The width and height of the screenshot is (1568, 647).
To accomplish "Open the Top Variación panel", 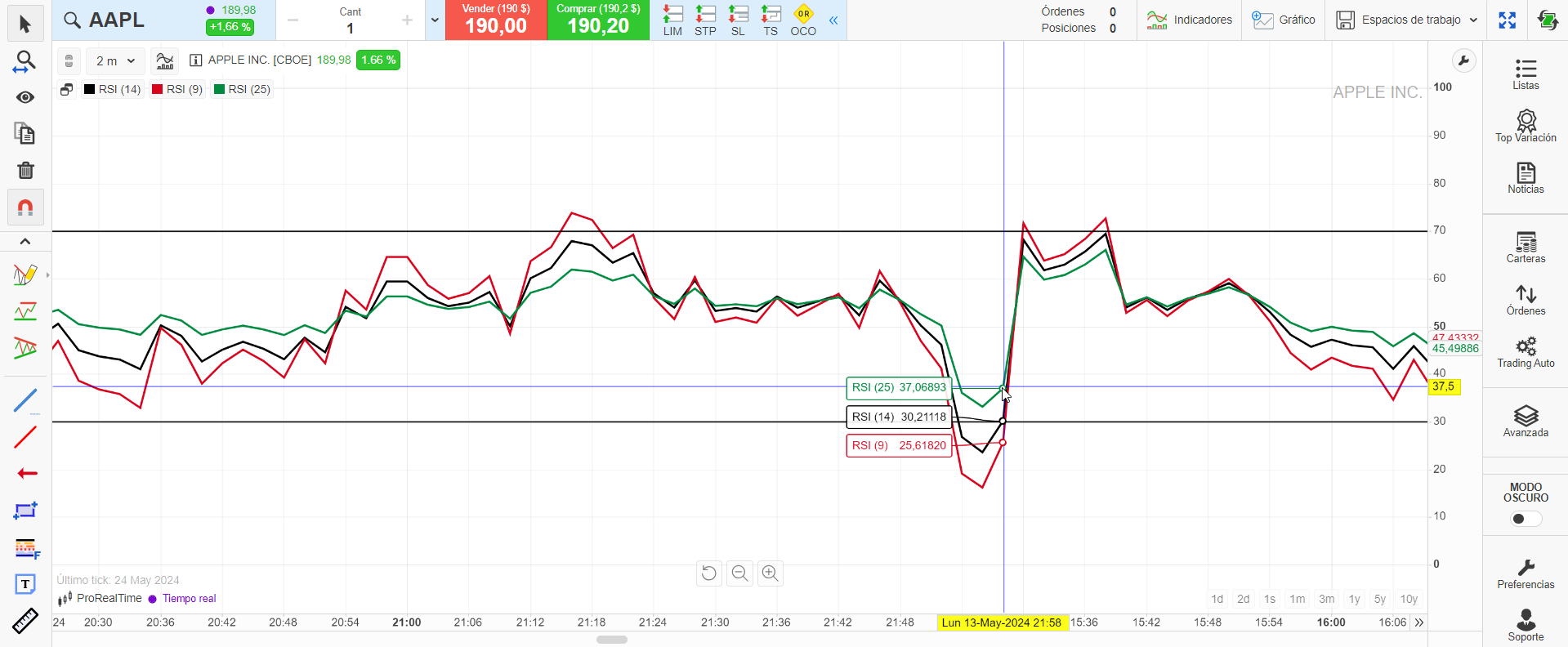I will (x=1526, y=127).
